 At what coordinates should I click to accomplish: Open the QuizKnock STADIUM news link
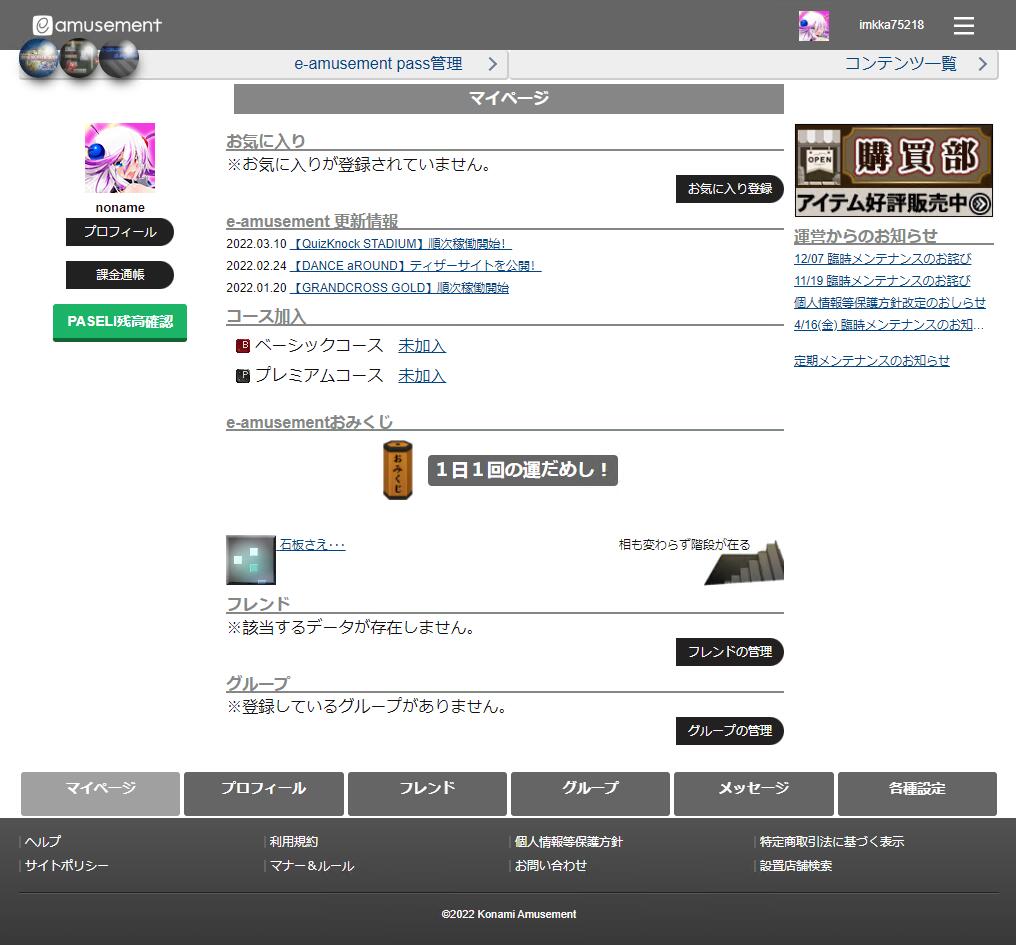tap(400, 244)
